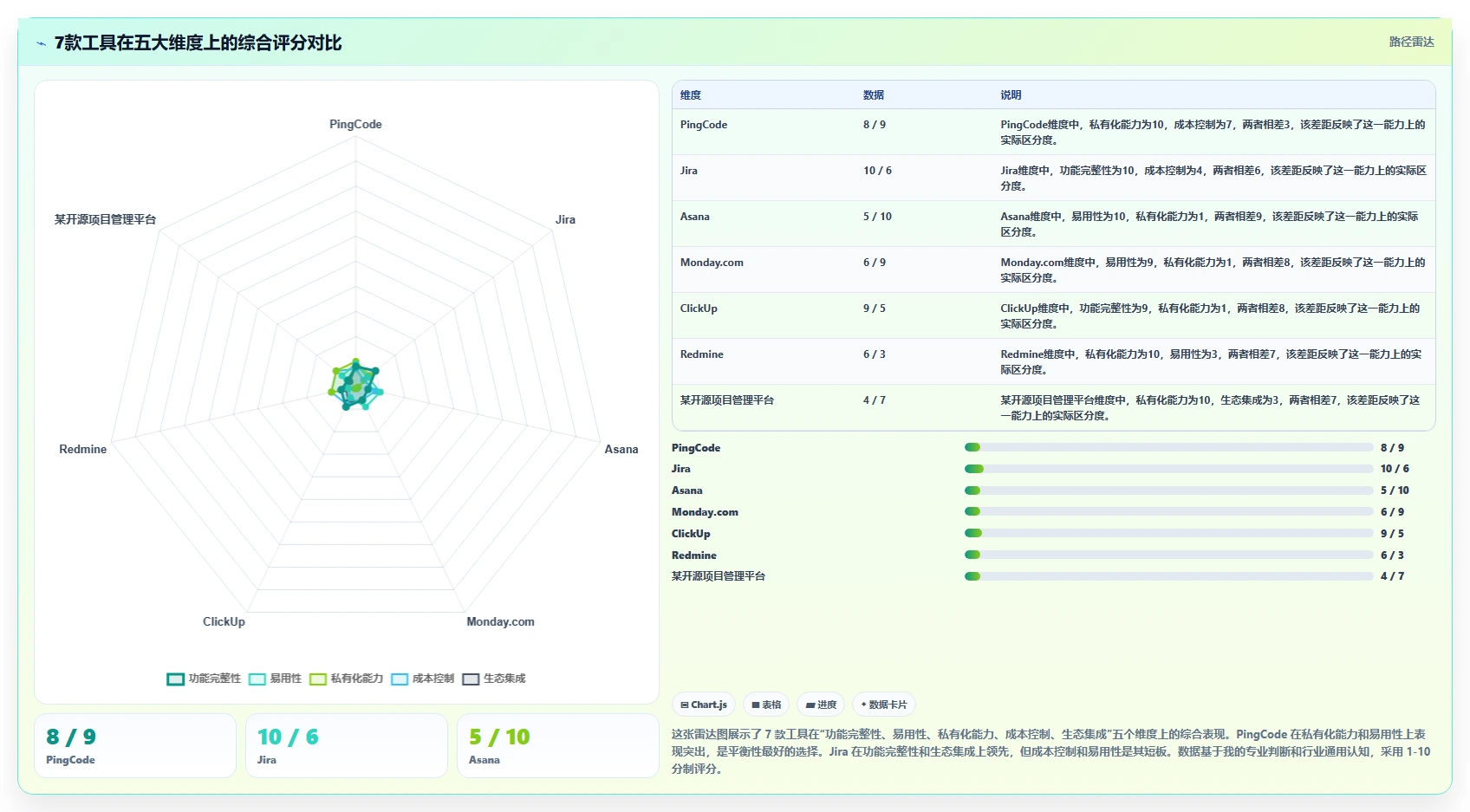Click the PingCode description in the table
This screenshot has width=1470, height=812.
coord(1213,132)
